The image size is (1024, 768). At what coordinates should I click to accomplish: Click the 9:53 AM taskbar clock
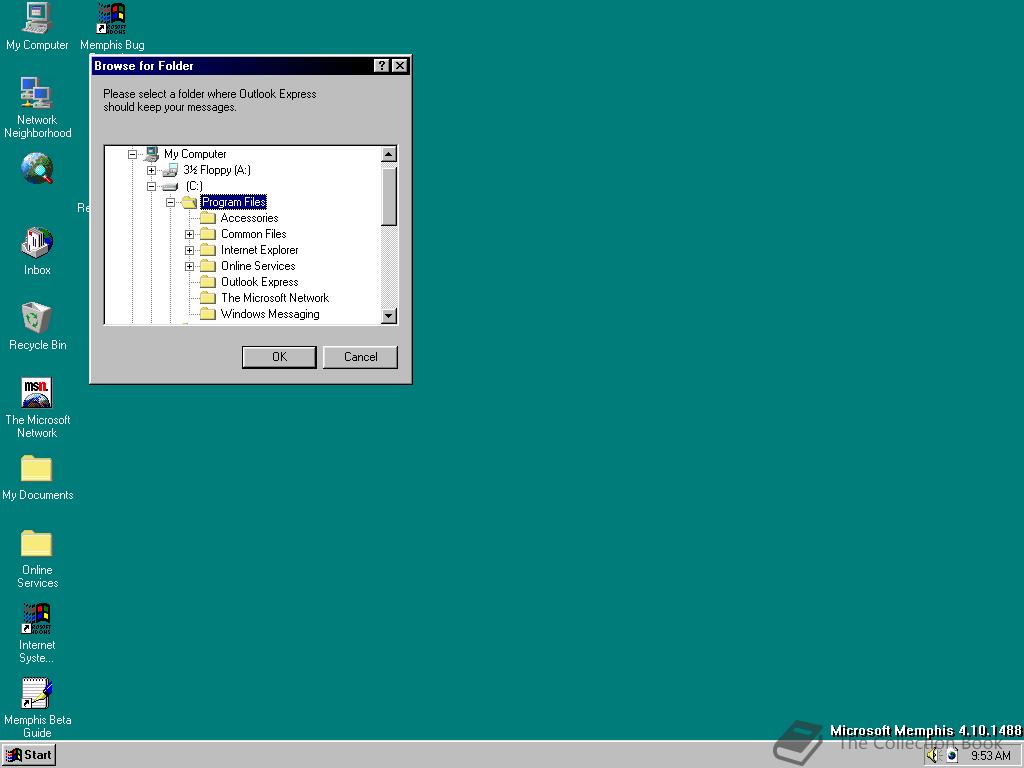[x=990, y=756]
